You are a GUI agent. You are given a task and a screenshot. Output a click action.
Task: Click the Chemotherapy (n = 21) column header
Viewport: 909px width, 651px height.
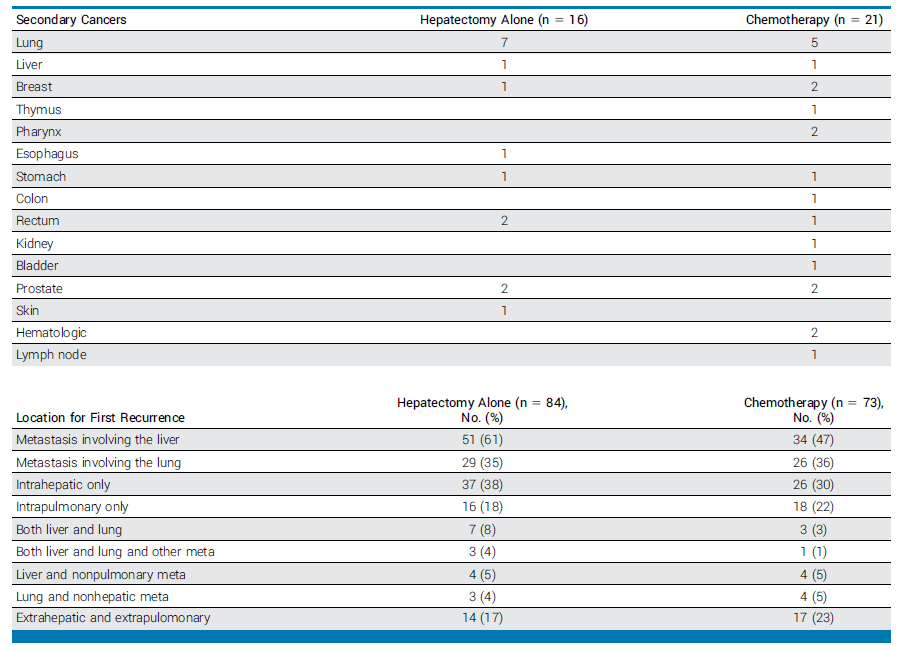point(814,20)
